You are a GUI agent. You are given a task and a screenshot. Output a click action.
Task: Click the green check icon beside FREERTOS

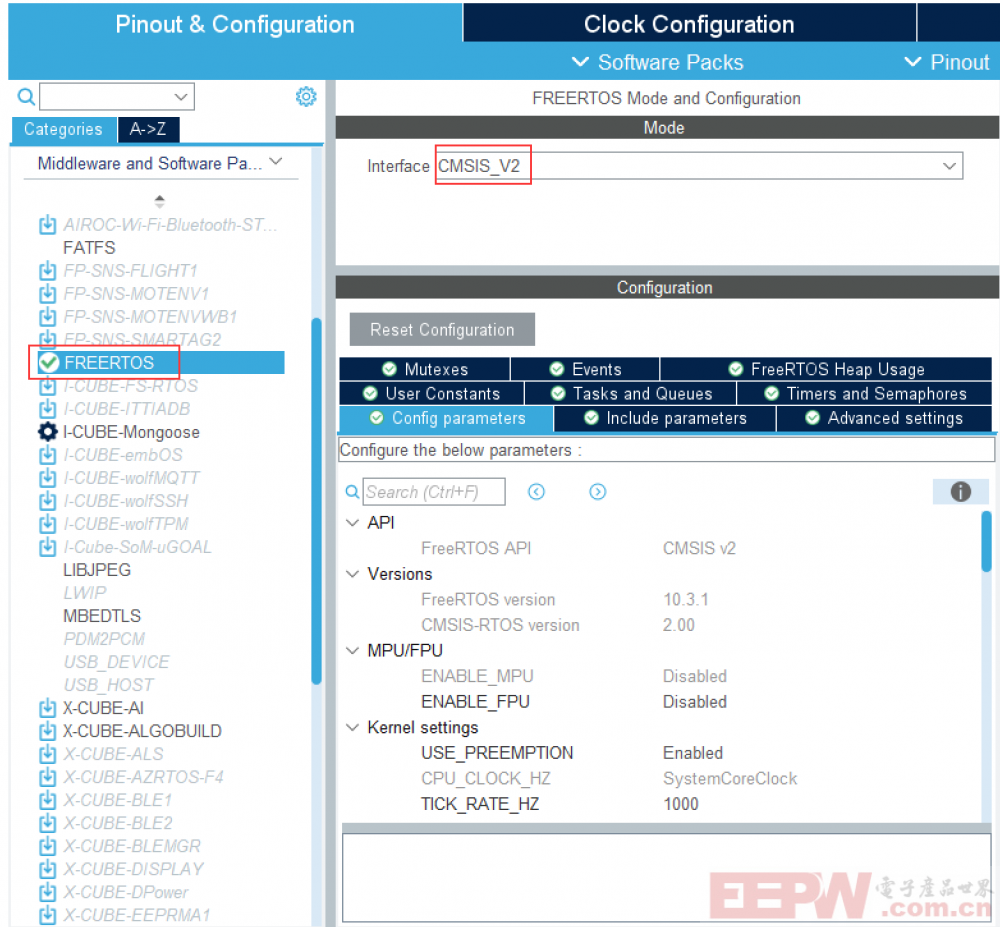coord(48,363)
